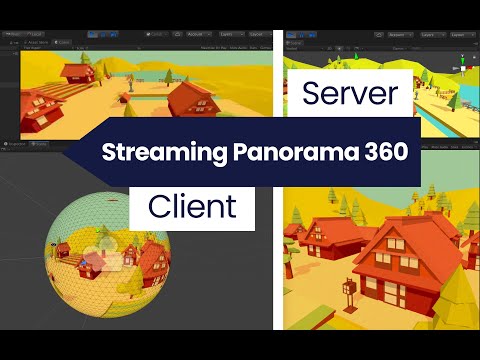Open Layout dropdown in left editor
Image resolution: width=480 pixels, height=360 pixels.
pyautogui.click(x=261, y=34)
